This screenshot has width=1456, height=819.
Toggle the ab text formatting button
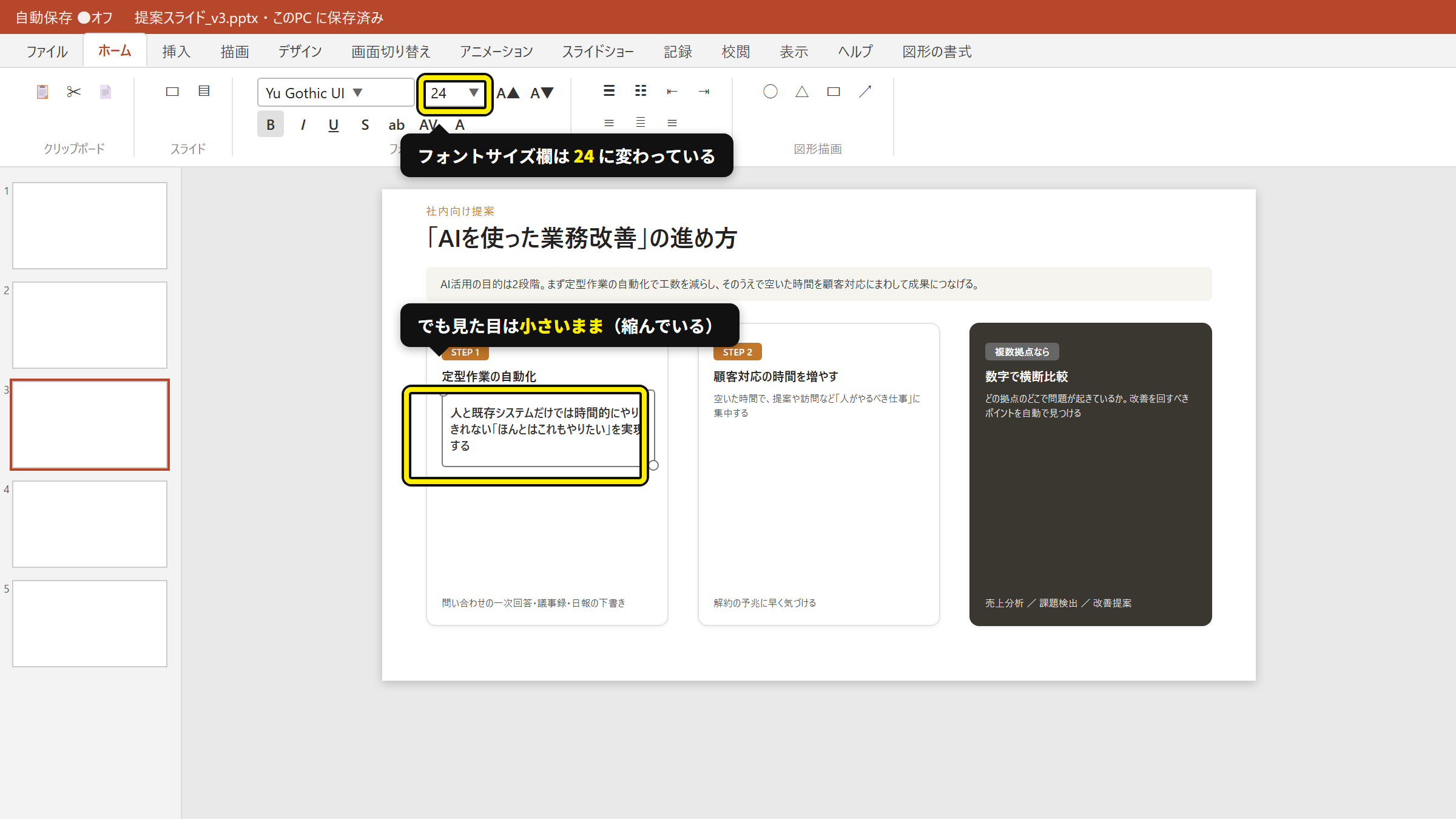point(396,124)
